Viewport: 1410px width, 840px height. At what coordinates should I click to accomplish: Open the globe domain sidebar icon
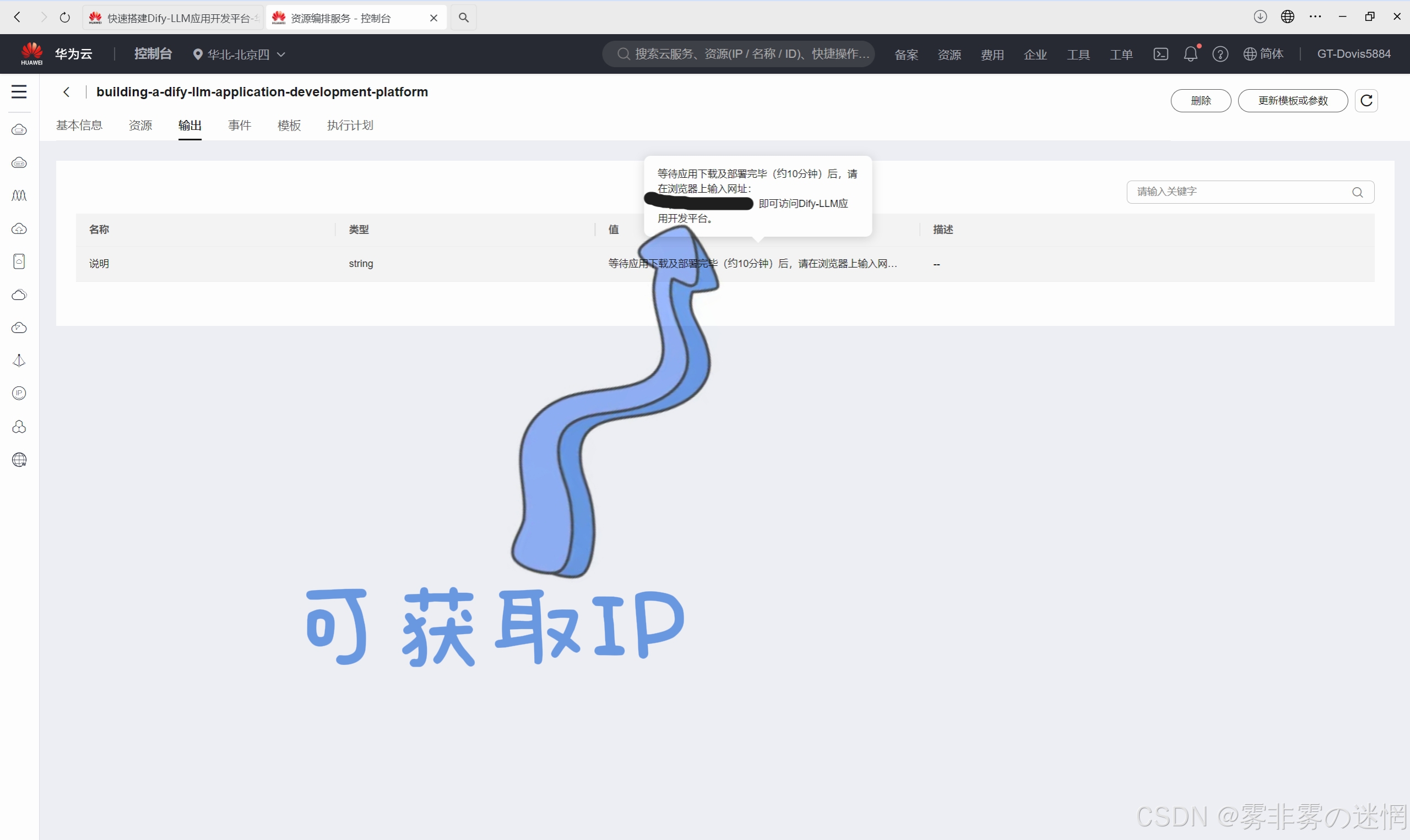coord(19,460)
